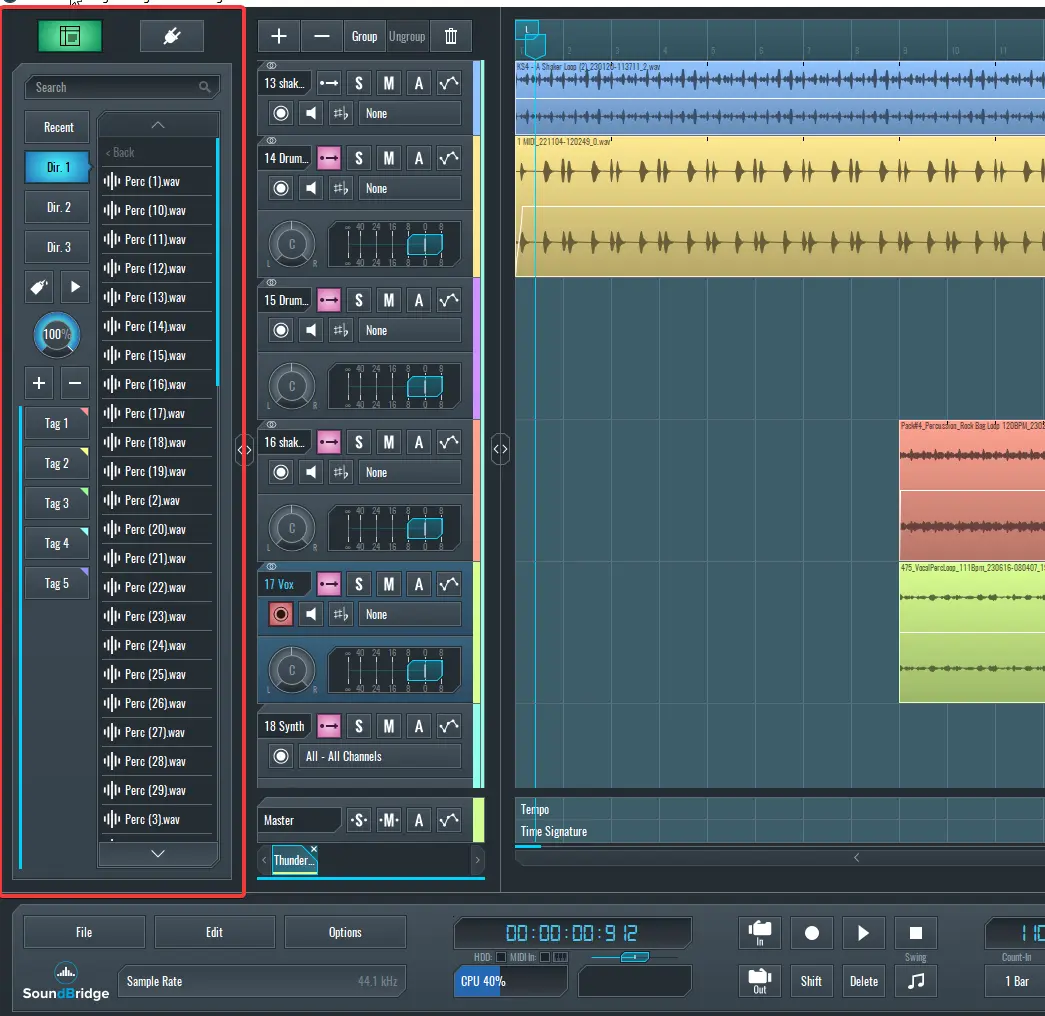Switch to Dir. 2 tab

[x=58, y=207]
